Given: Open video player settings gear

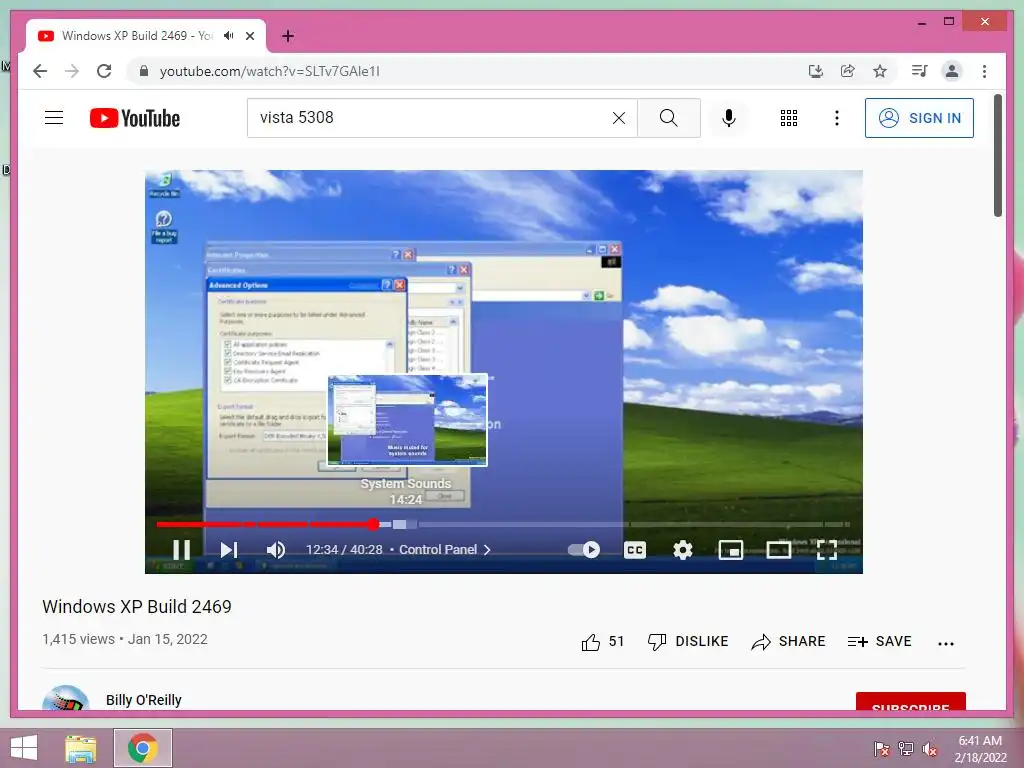Looking at the screenshot, I should coord(682,550).
